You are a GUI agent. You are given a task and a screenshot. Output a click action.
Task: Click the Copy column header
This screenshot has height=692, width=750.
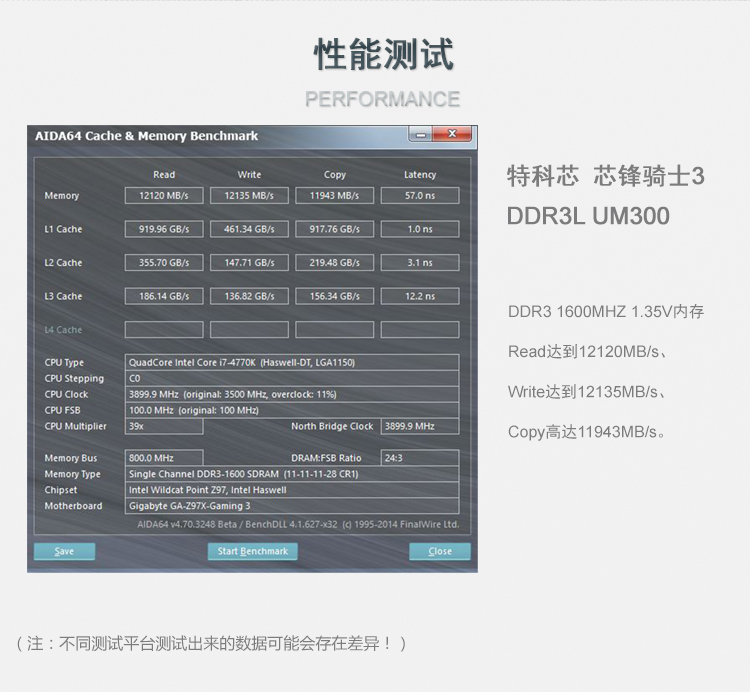[334, 175]
